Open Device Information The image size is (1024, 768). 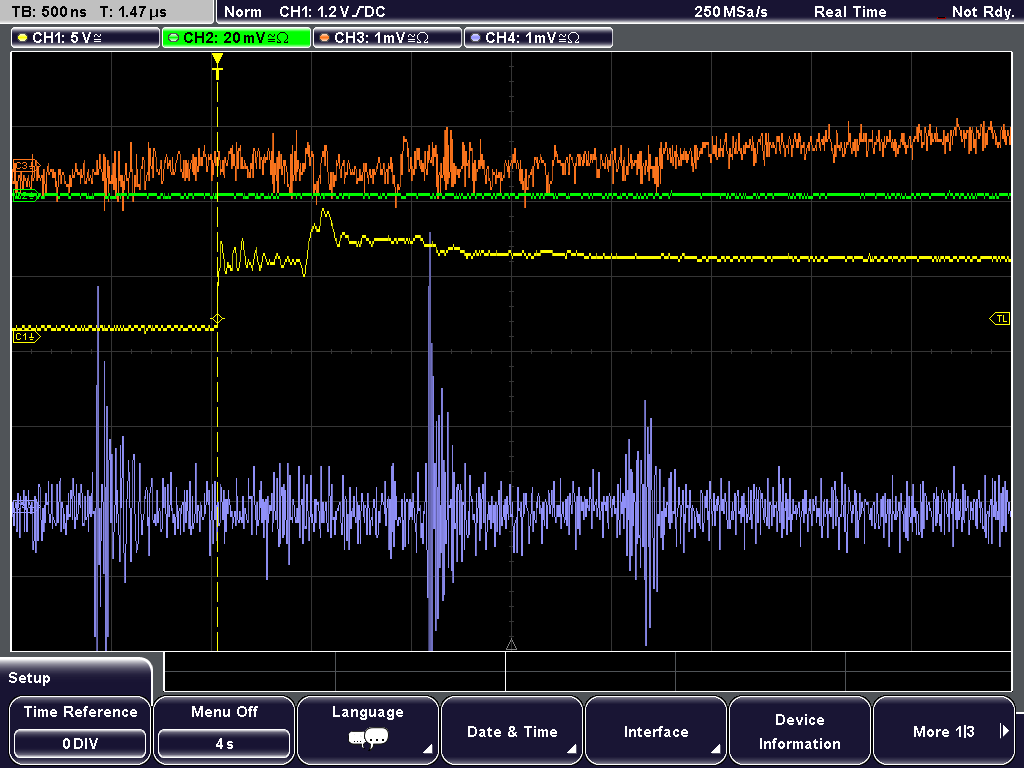[799, 729]
